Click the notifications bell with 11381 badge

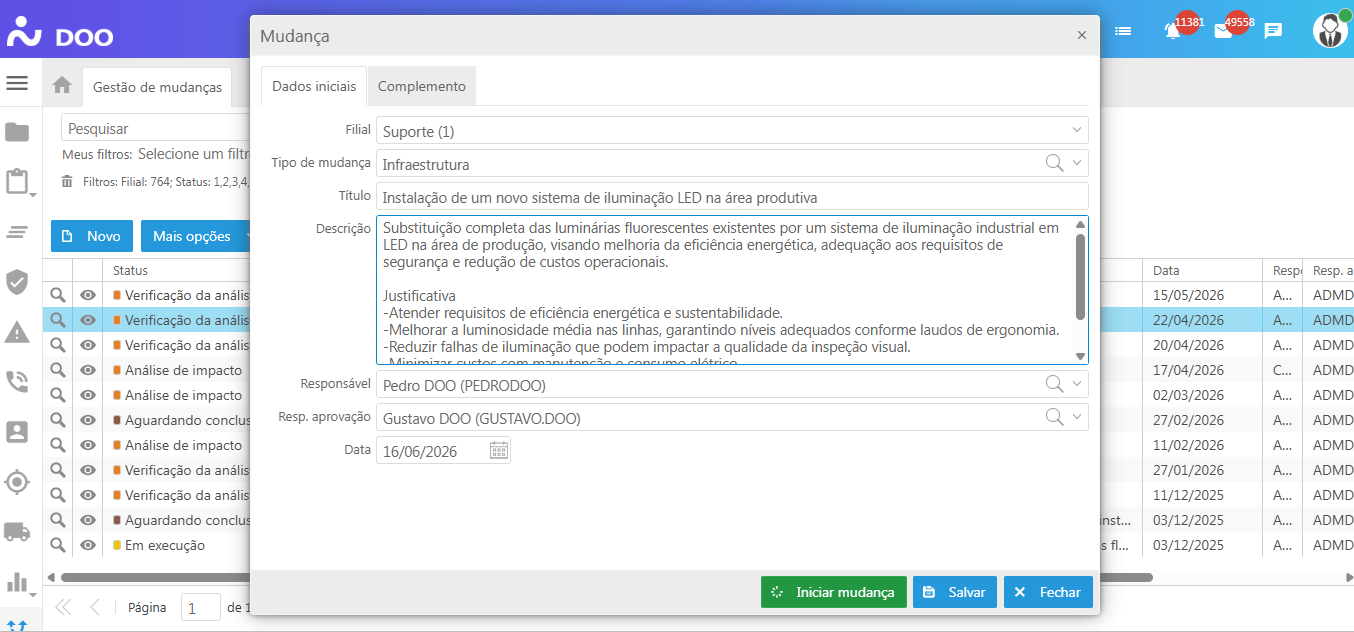click(1174, 31)
